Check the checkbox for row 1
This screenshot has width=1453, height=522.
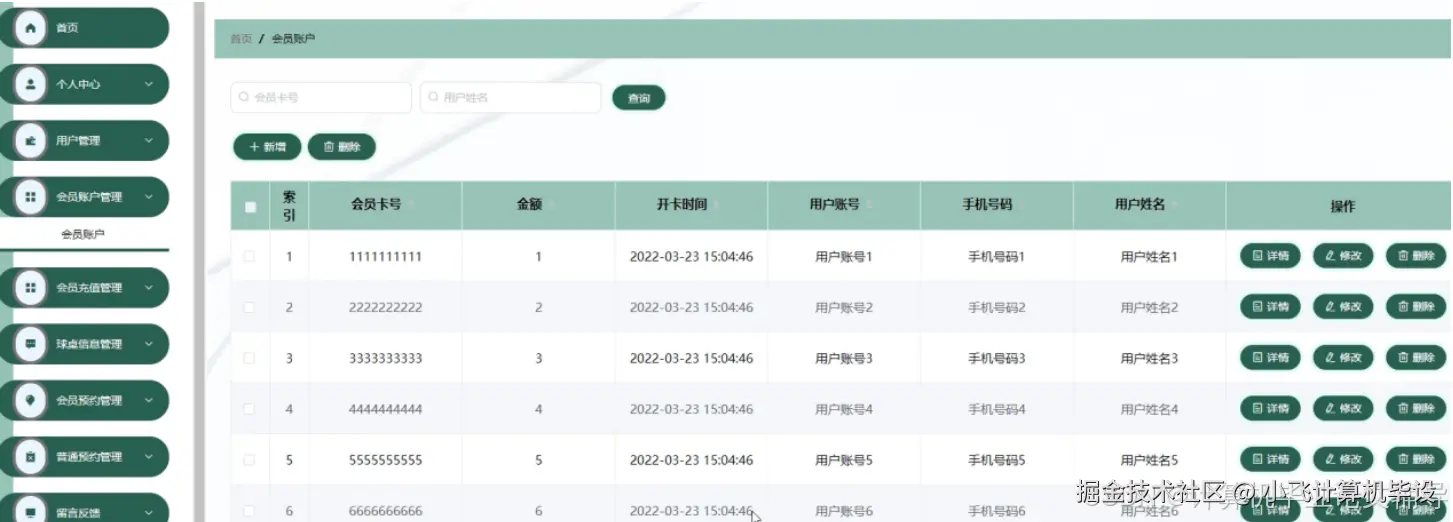[249, 257]
